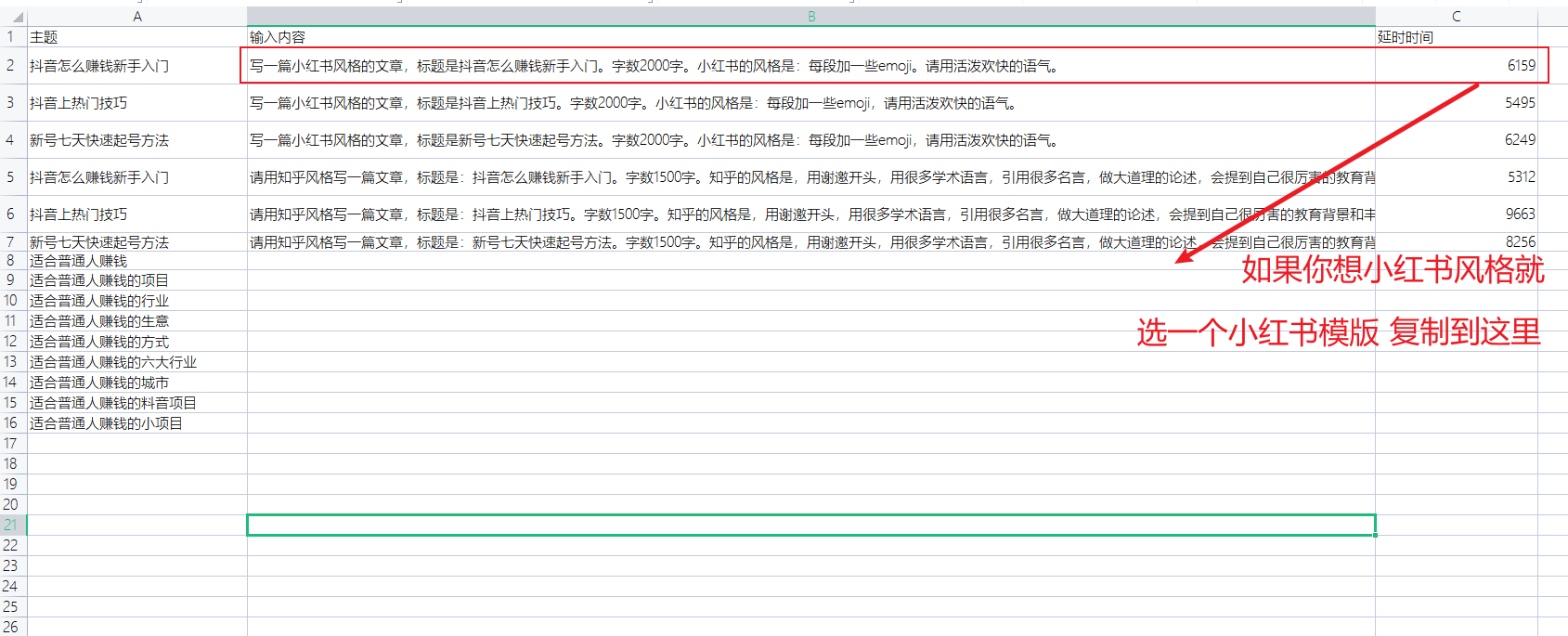This screenshot has width=1568, height=636.
Task: Click the cell '适合普通人赚钱的六大行业'
Action: 137,362
